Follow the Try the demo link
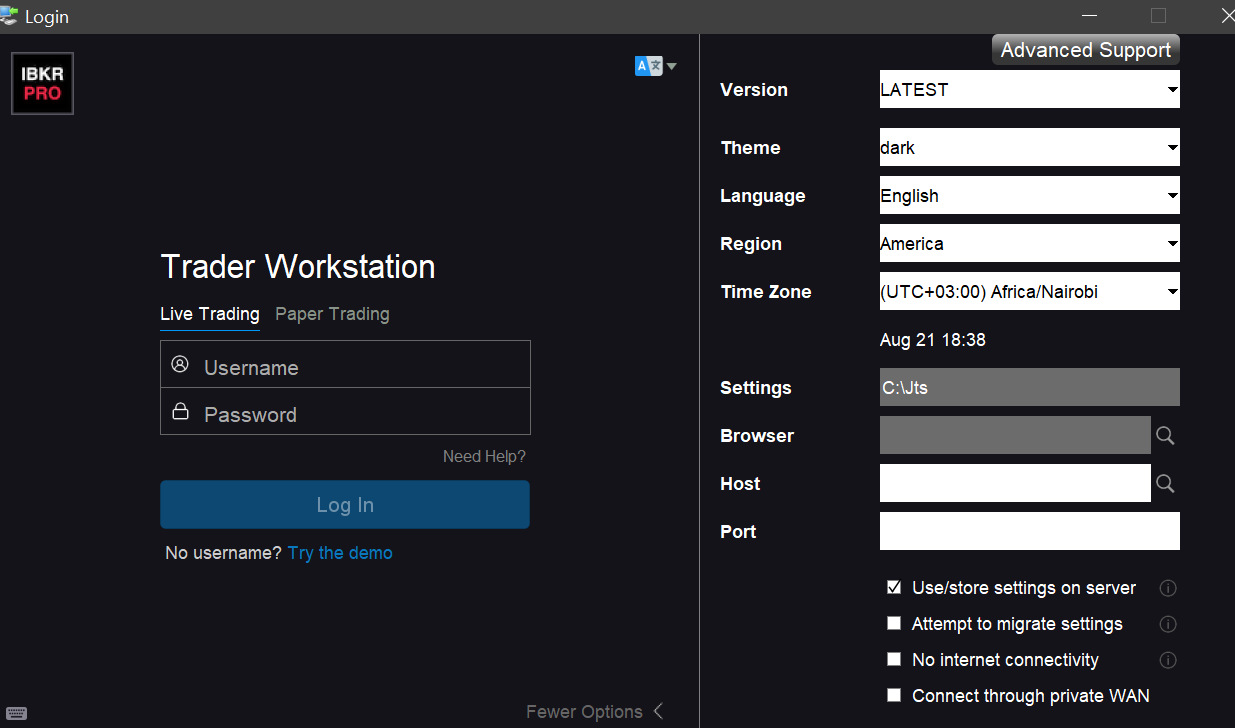The width and height of the screenshot is (1235, 728). pyautogui.click(x=340, y=553)
